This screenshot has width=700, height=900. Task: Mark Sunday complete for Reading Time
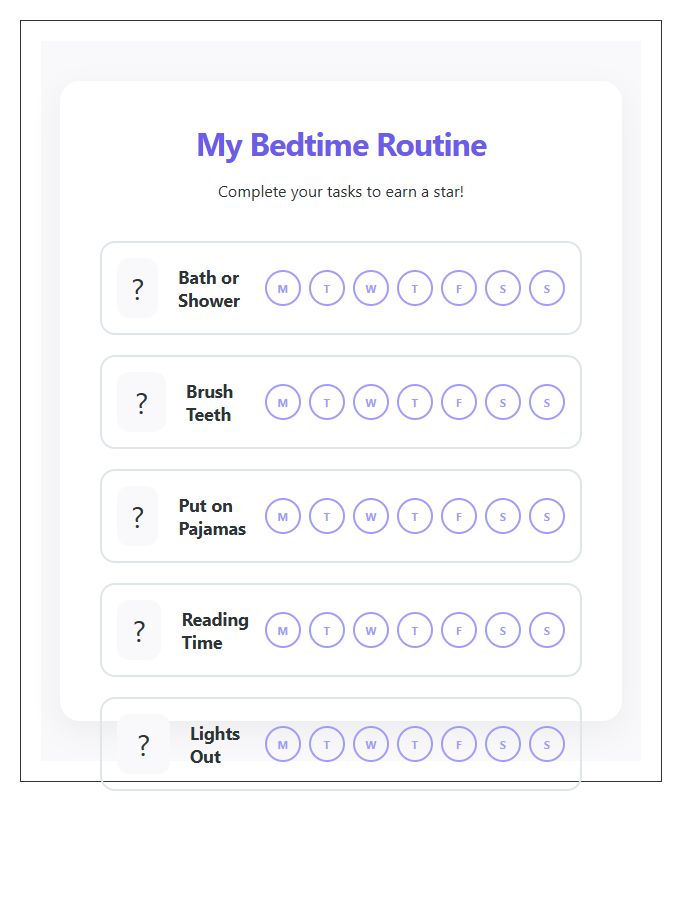pyautogui.click(x=547, y=630)
